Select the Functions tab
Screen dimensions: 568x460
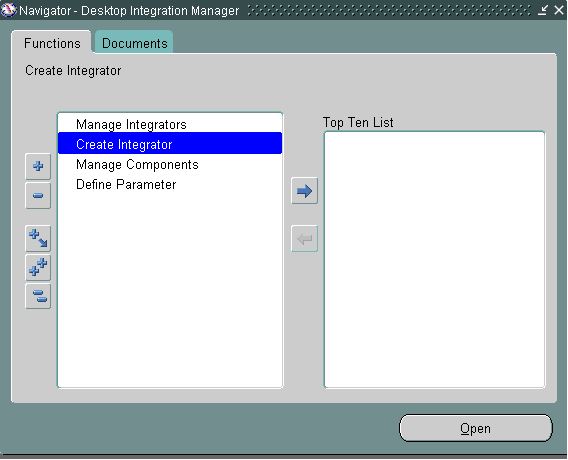(x=52, y=43)
